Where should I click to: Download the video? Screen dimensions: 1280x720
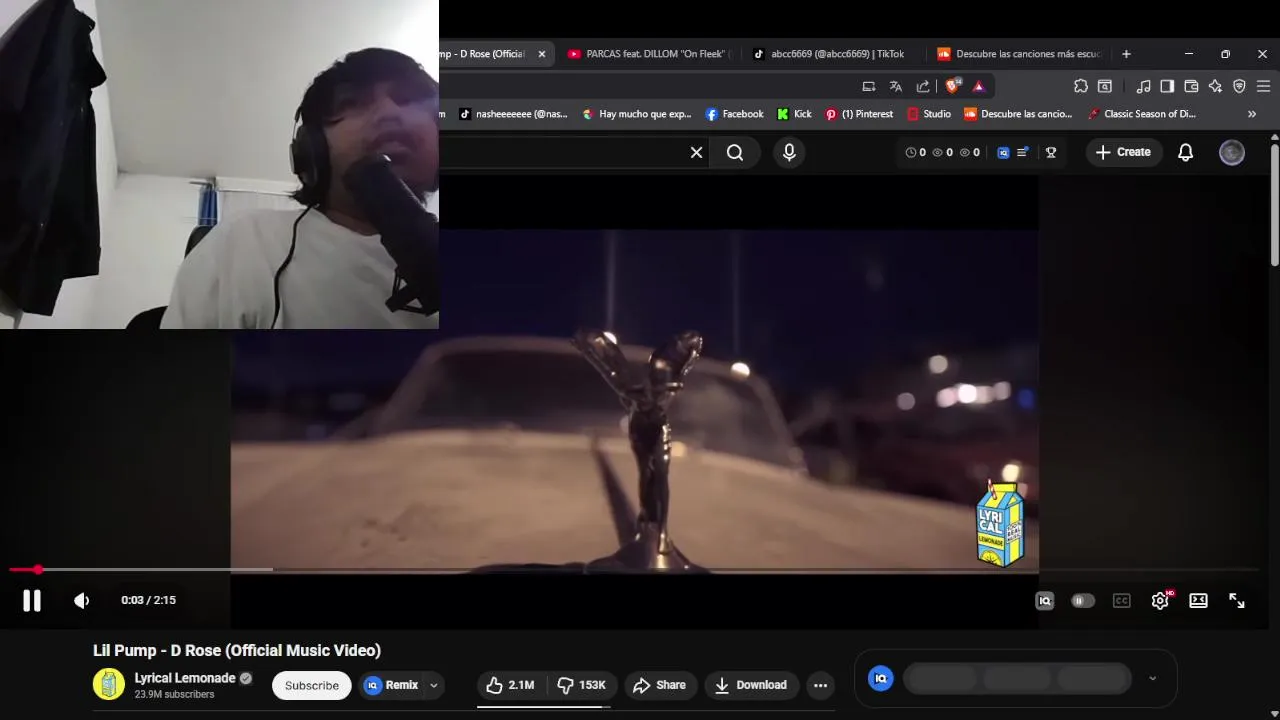click(x=751, y=685)
